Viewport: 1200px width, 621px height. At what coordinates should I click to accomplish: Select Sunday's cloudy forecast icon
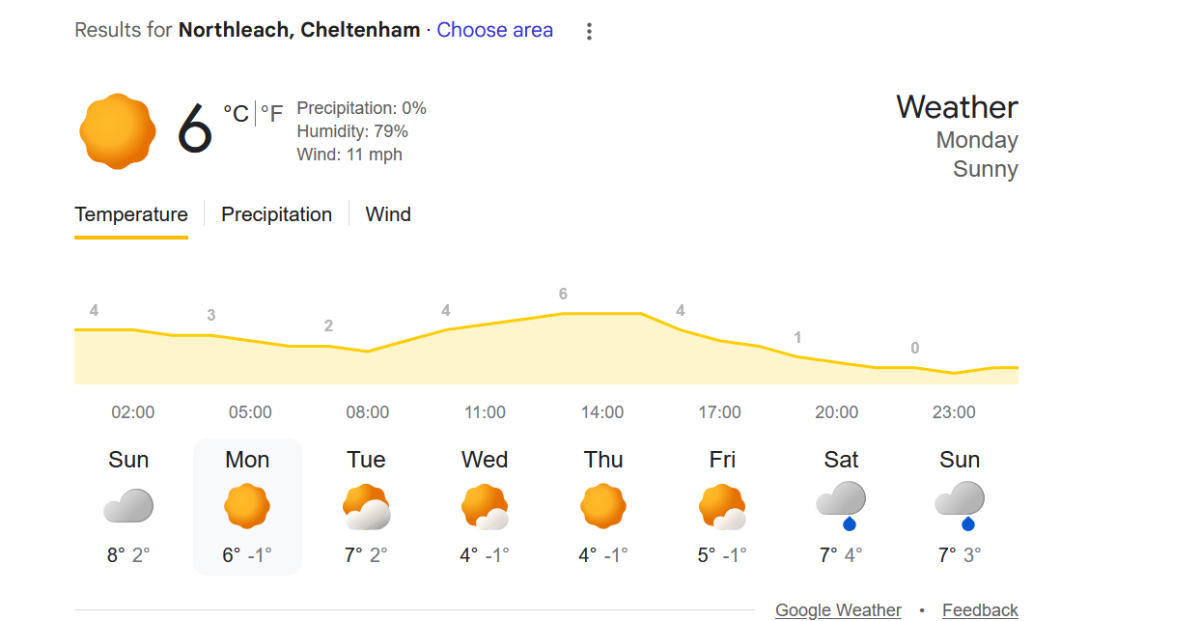point(128,505)
